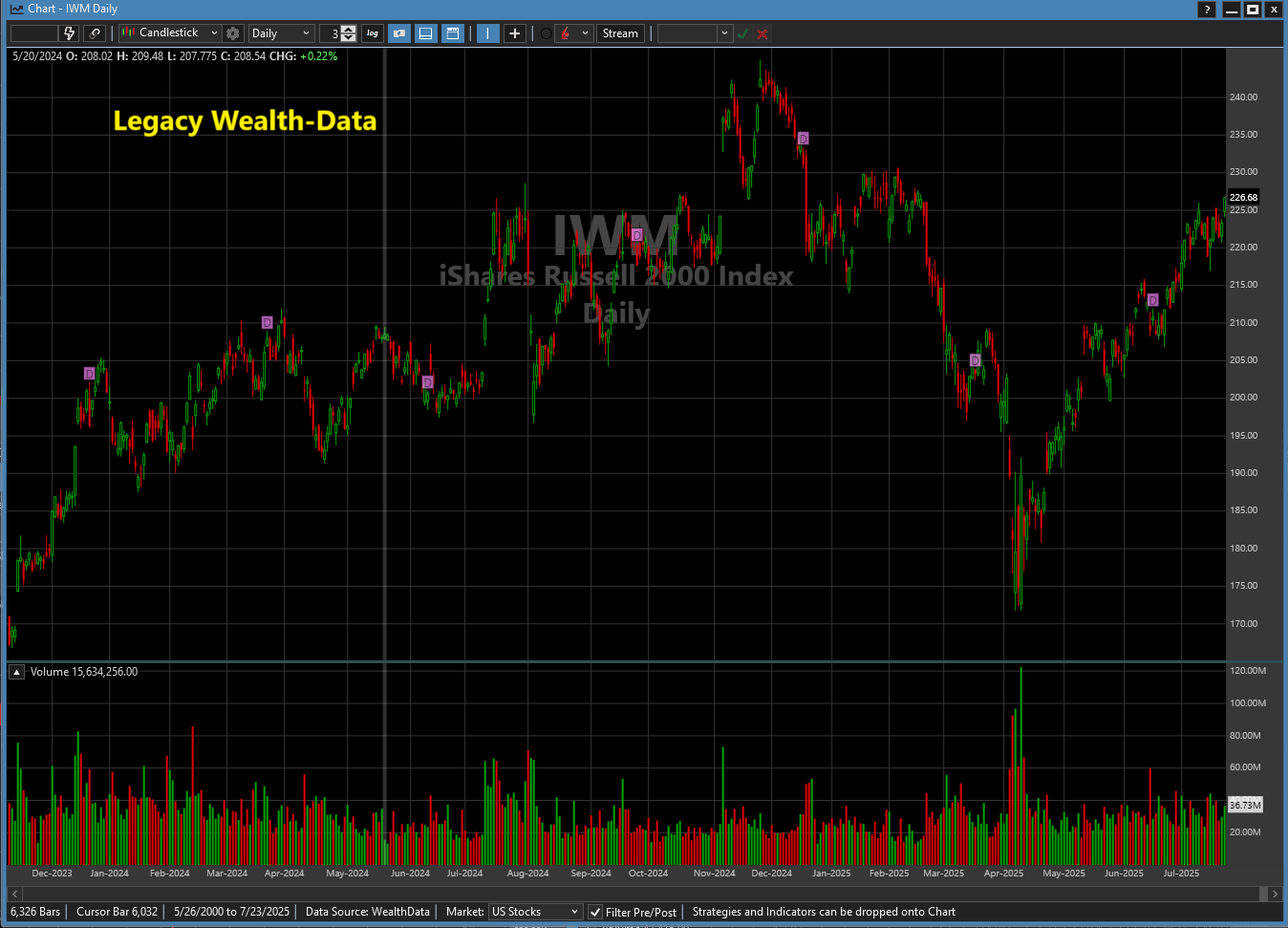Toggle Filter Pre/Post checkbox

pos(595,912)
